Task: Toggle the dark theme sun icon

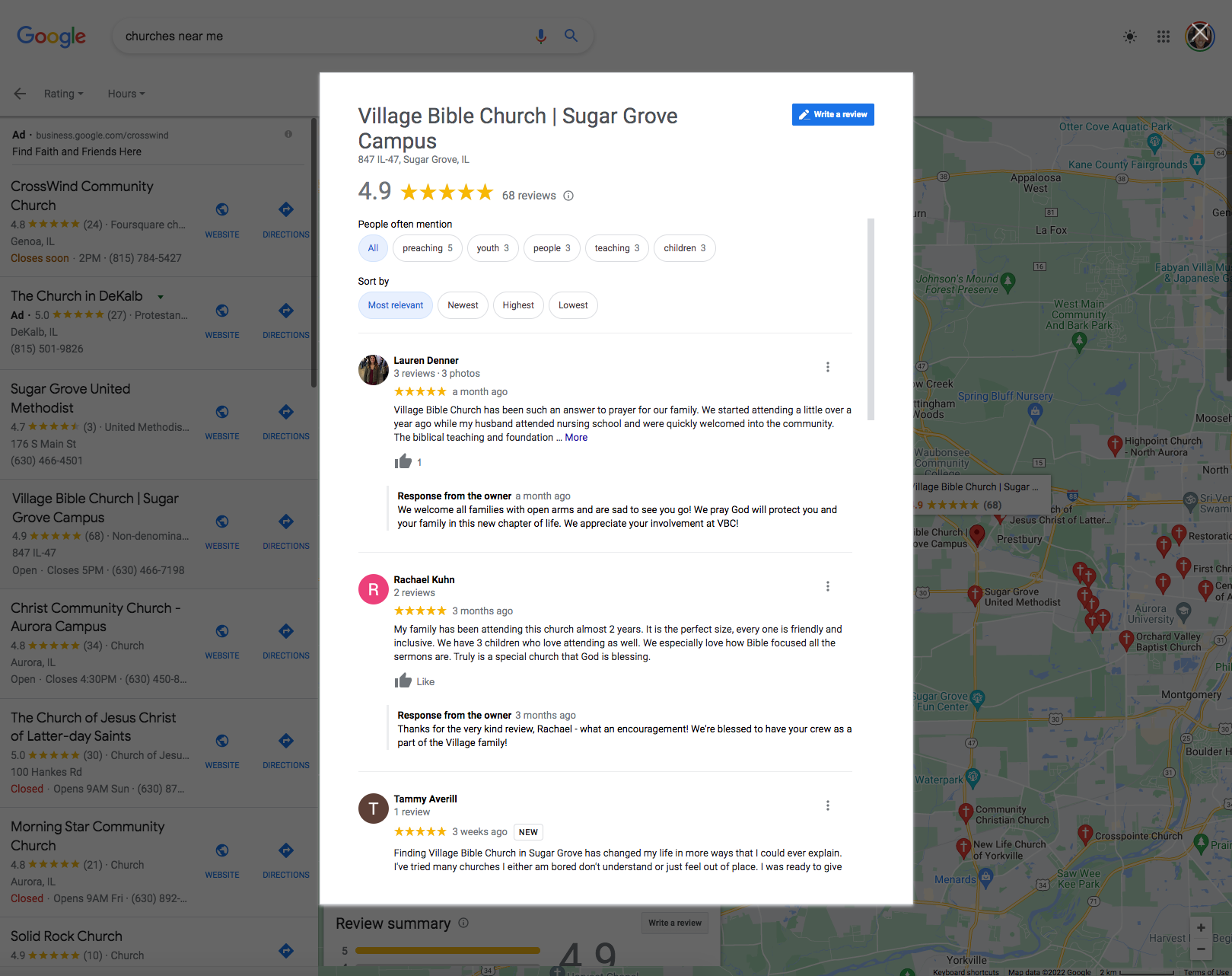Action: (x=1130, y=37)
